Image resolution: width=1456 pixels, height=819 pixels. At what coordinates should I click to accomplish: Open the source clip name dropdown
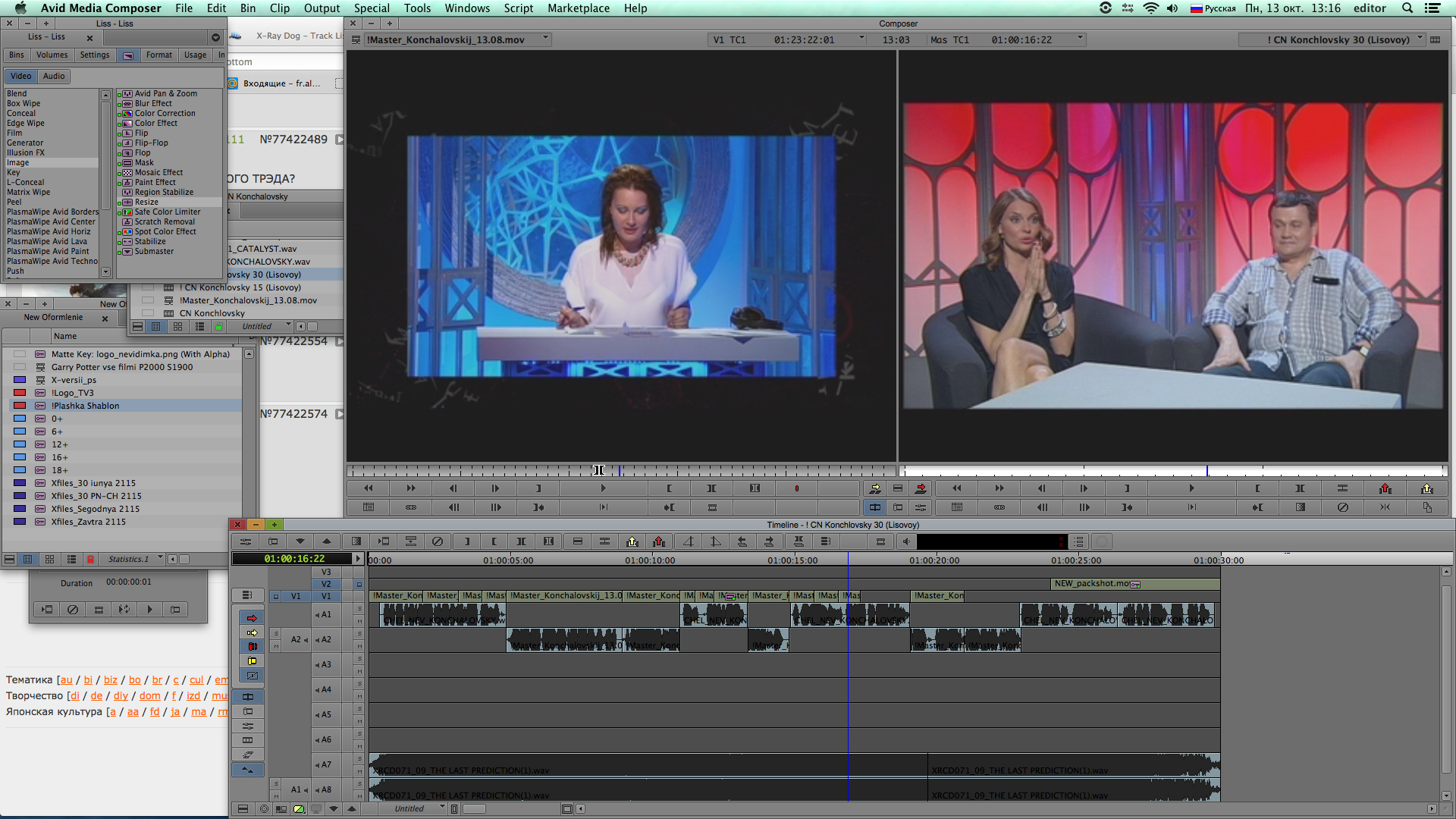[x=545, y=39]
